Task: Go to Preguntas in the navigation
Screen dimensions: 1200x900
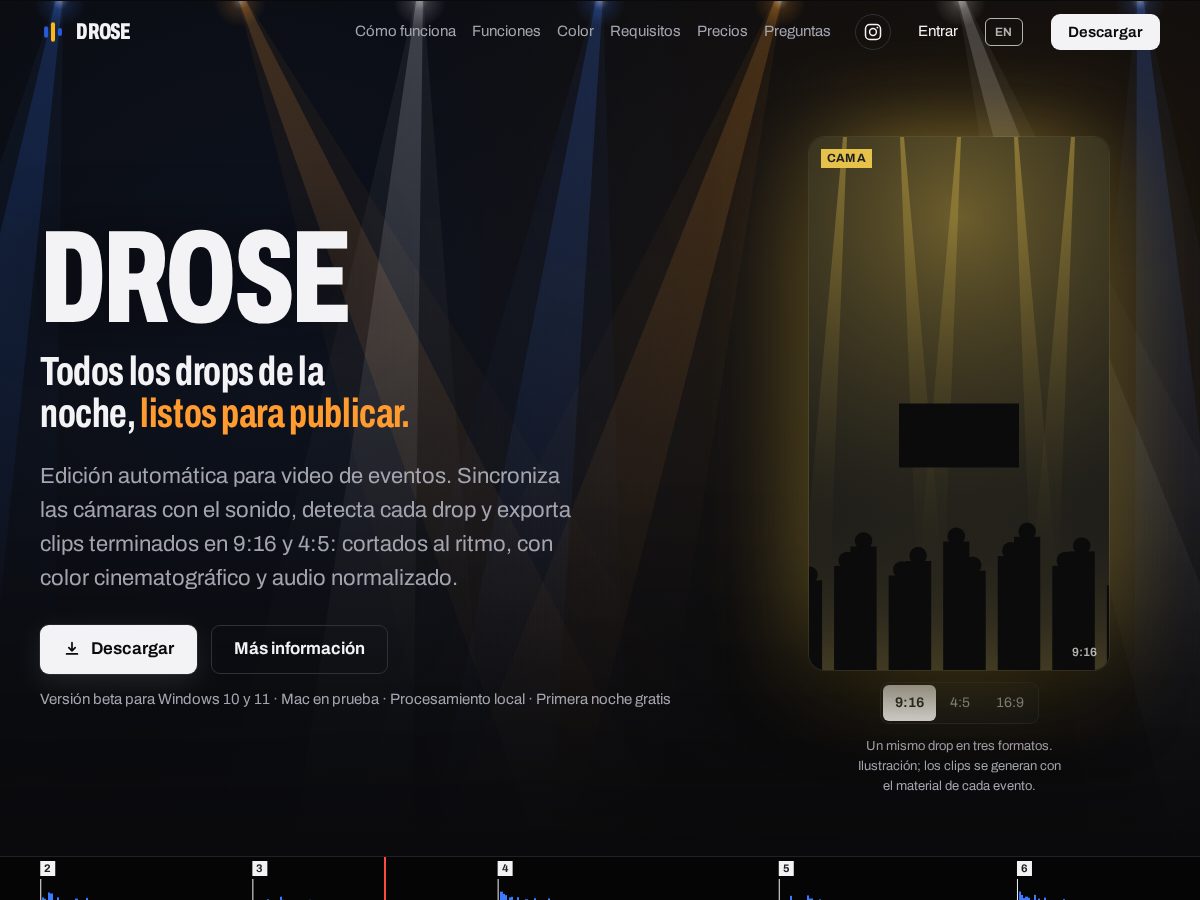Action: tap(797, 31)
